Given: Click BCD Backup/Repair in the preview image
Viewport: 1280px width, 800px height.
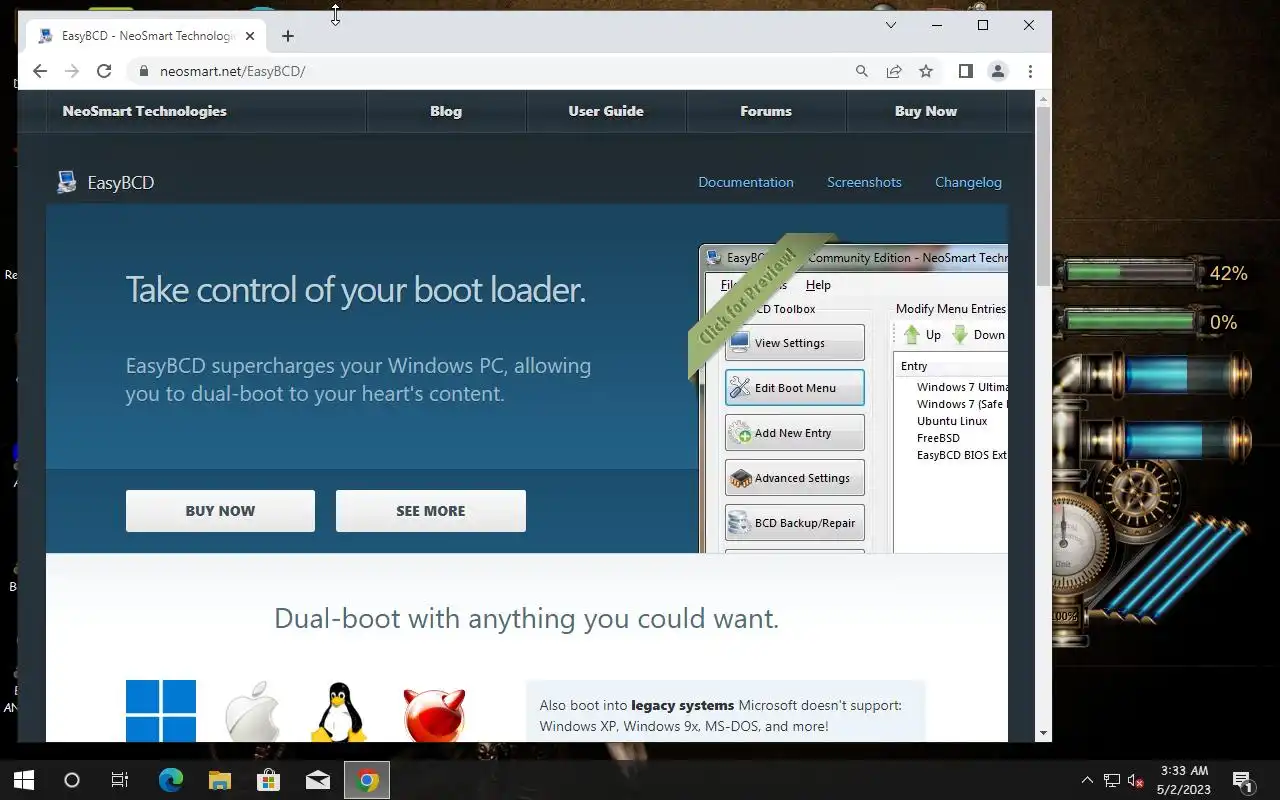Looking at the screenshot, I should click(795, 523).
